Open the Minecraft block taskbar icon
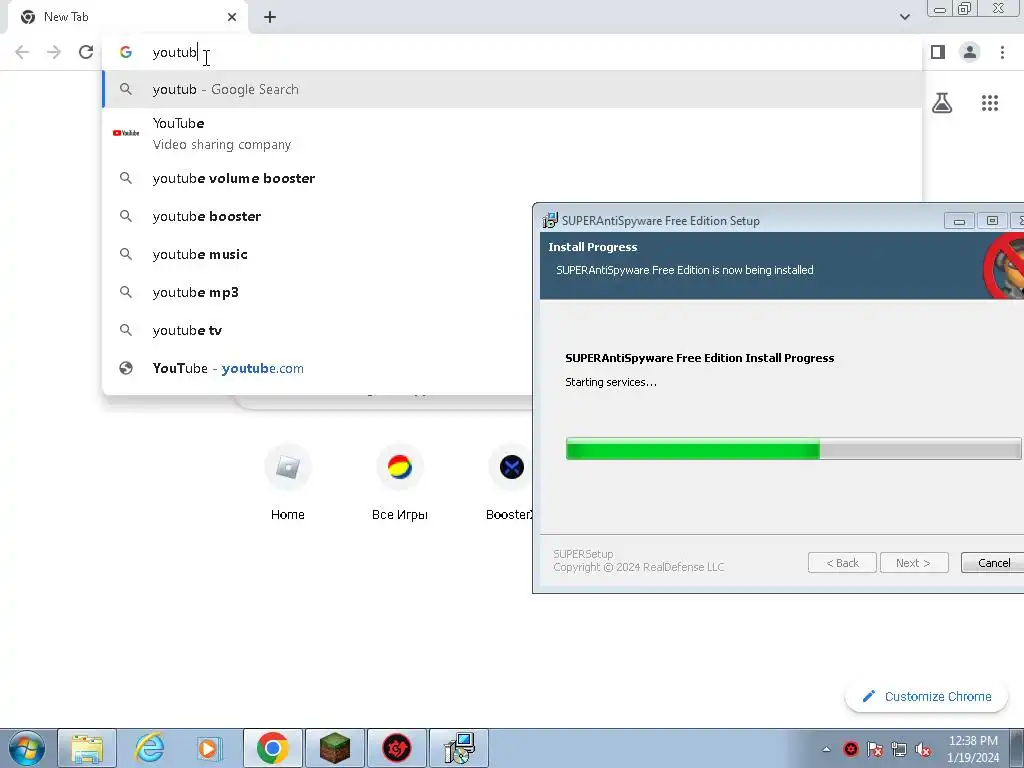Viewport: 1024px width, 768px height. 335,748
